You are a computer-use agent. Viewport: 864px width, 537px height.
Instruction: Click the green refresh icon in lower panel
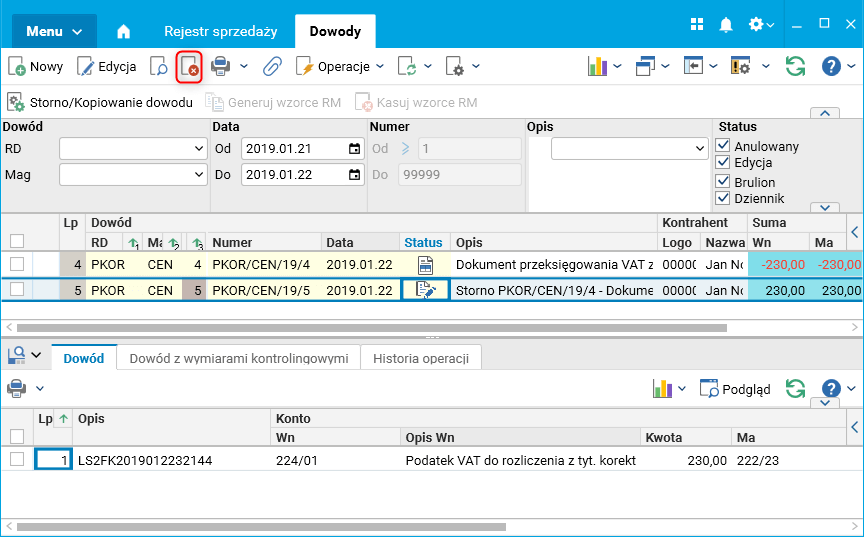pos(795,389)
